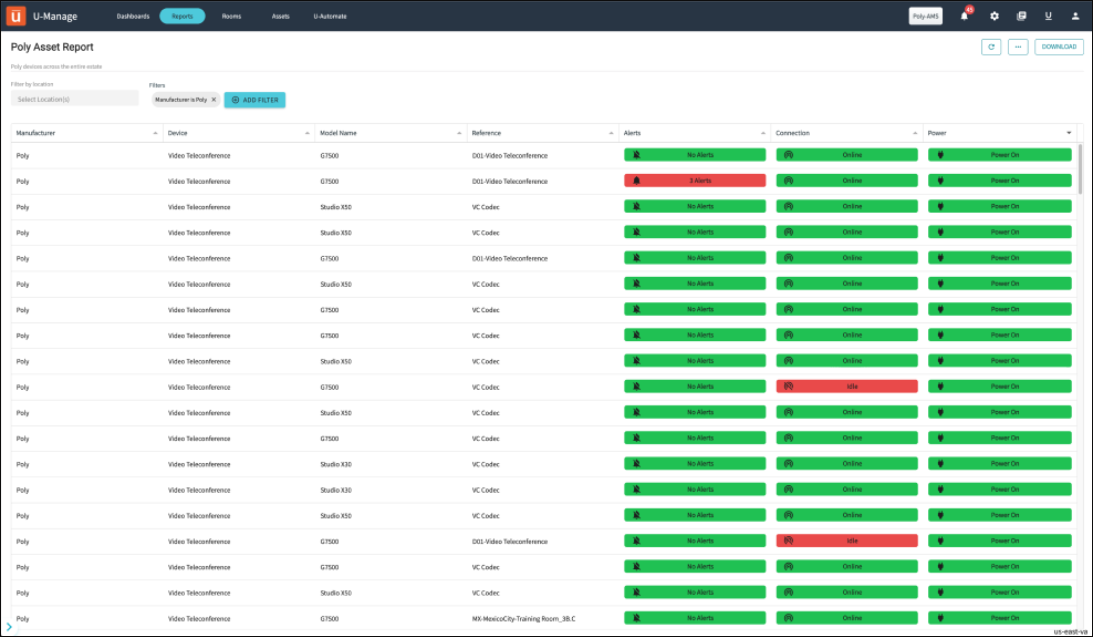1093x637 pixels.
Task: Open the more options ellipsis button
Action: (1018, 46)
